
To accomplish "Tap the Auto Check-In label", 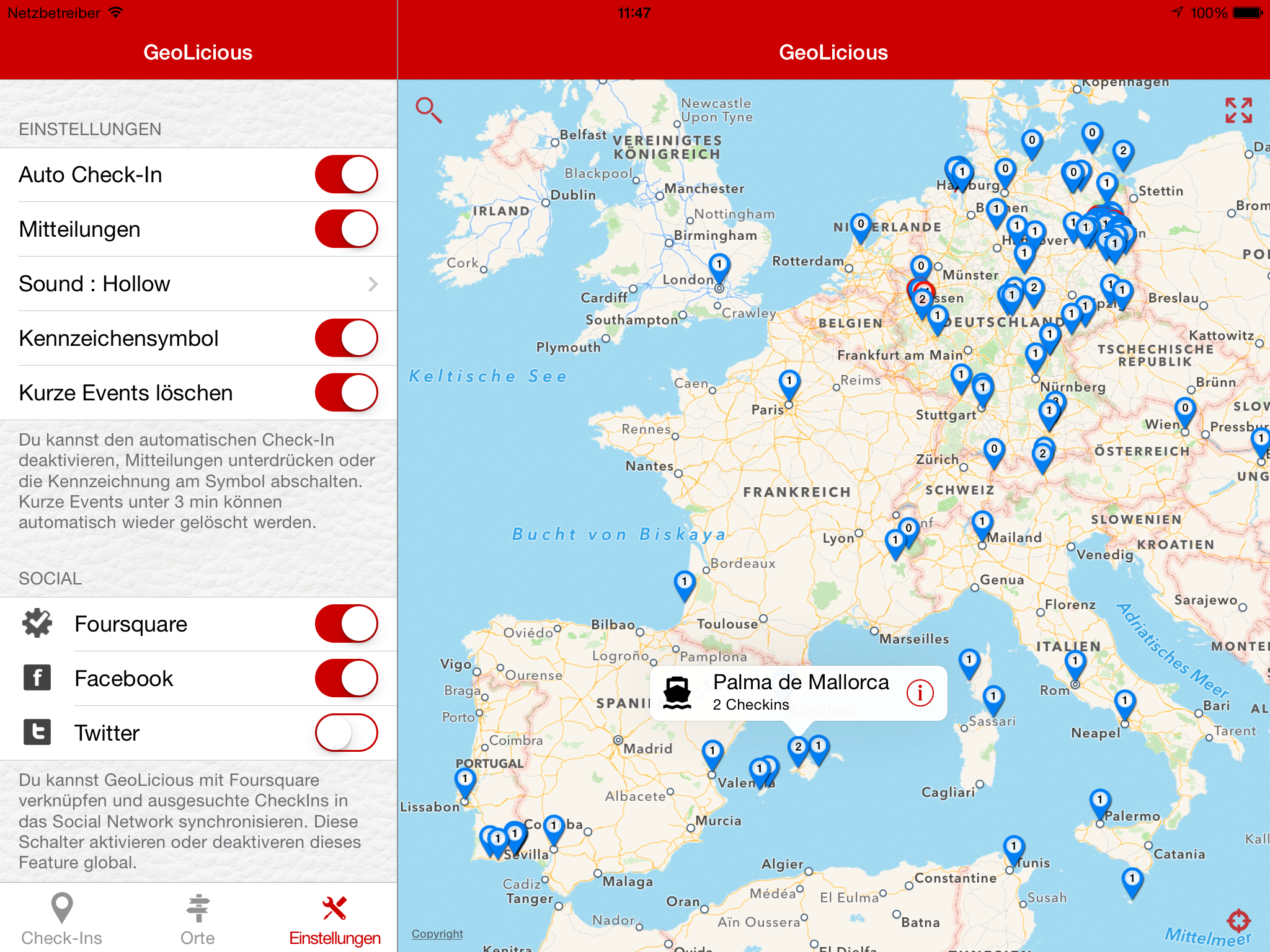I will (91, 175).
